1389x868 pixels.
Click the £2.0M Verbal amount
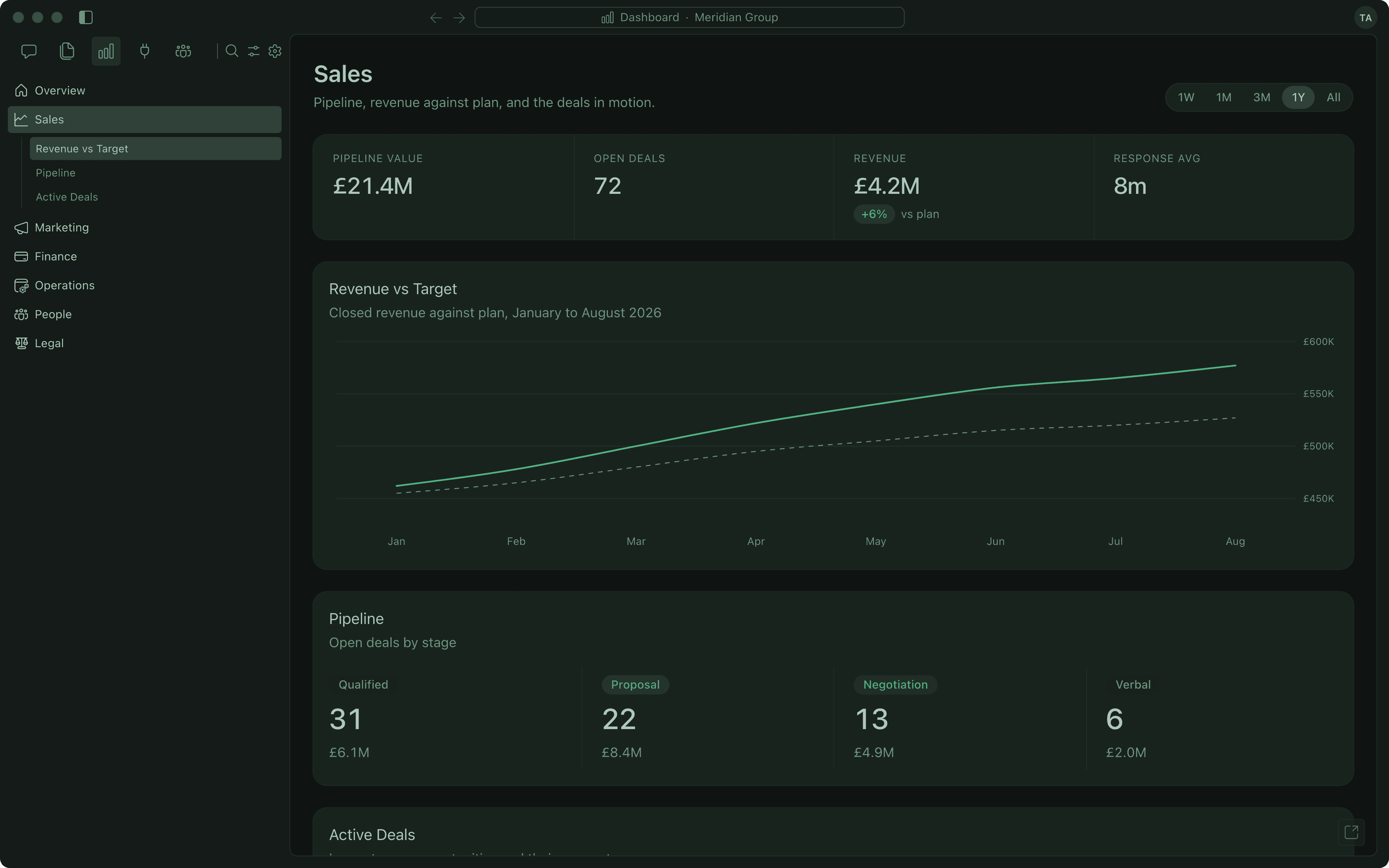click(1126, 752)
